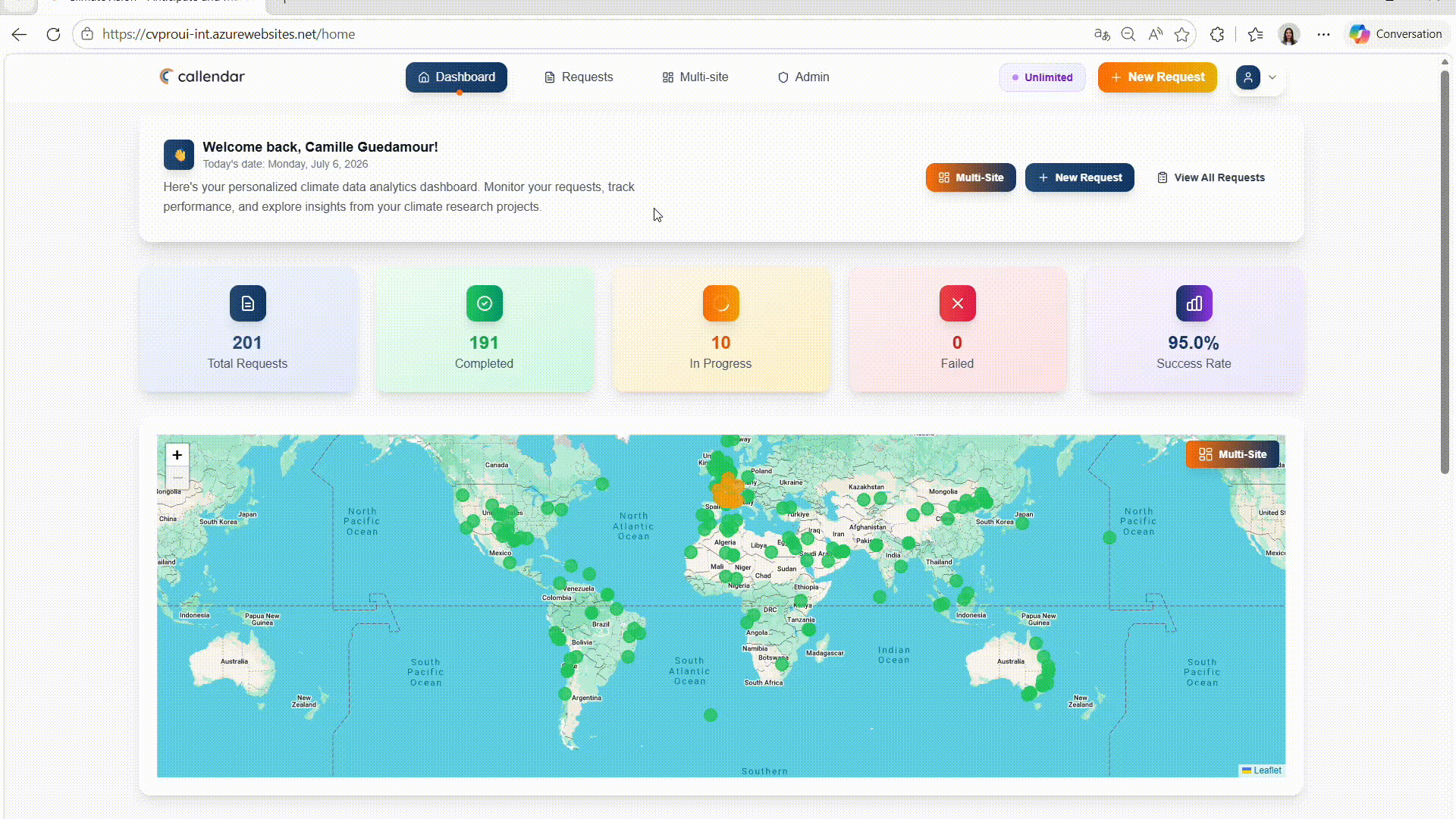The height and width of the screenshot is (819, 1456).
Task: Click the Success Rate chart icon
Action: [1194, 303]
